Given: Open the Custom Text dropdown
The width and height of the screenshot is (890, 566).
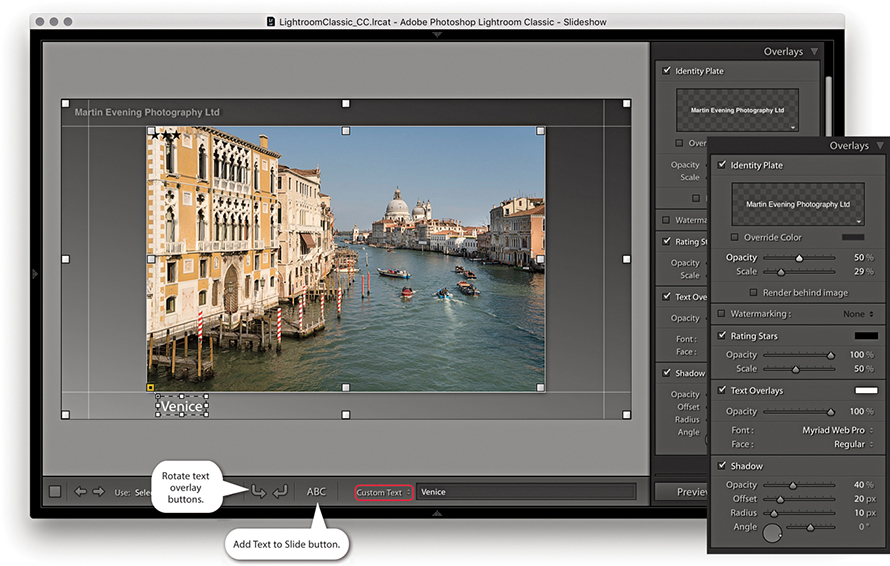Looking at the screenshot, I should [384, 492].
